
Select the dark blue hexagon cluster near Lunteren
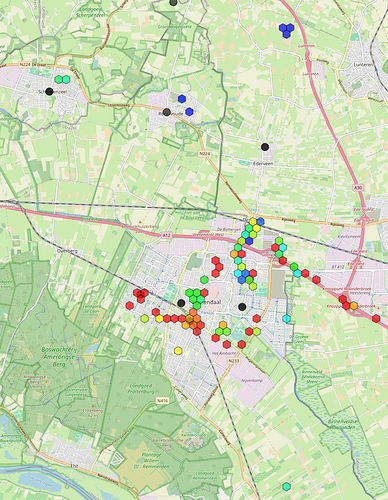[286, 30]
